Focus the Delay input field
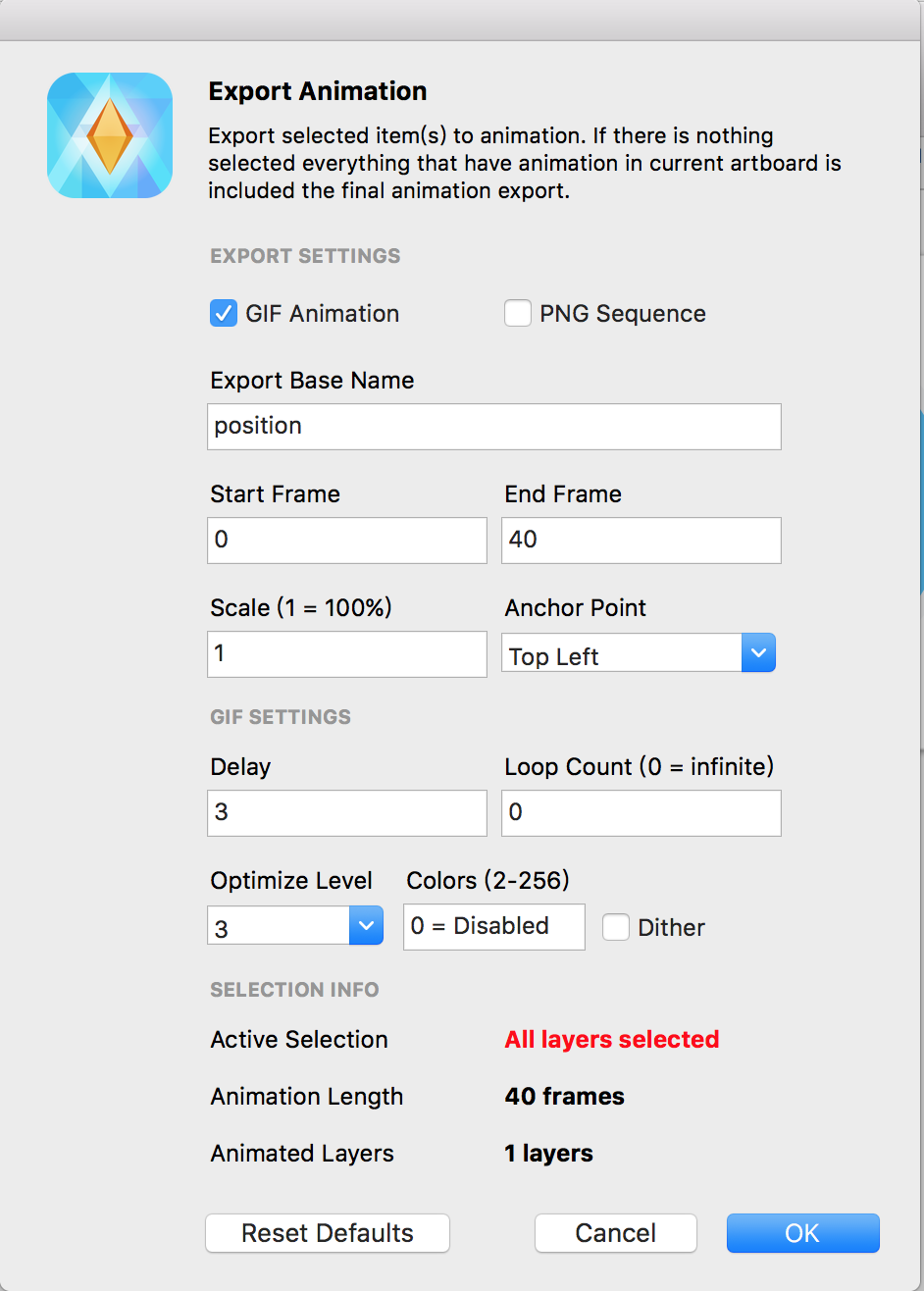 [x=346, y=813]
